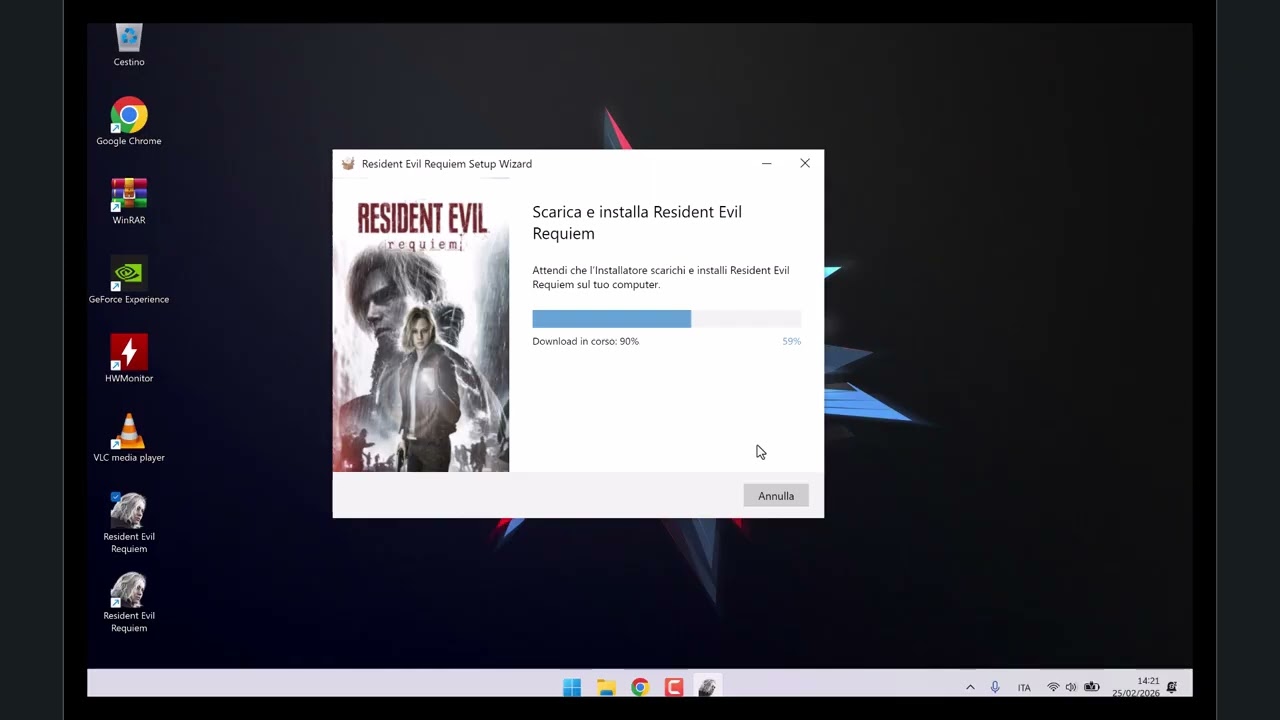Click the Resident Evil installer taskbar icon
Viewport: 1280px width, 720px height.
(x=708, y=687)
